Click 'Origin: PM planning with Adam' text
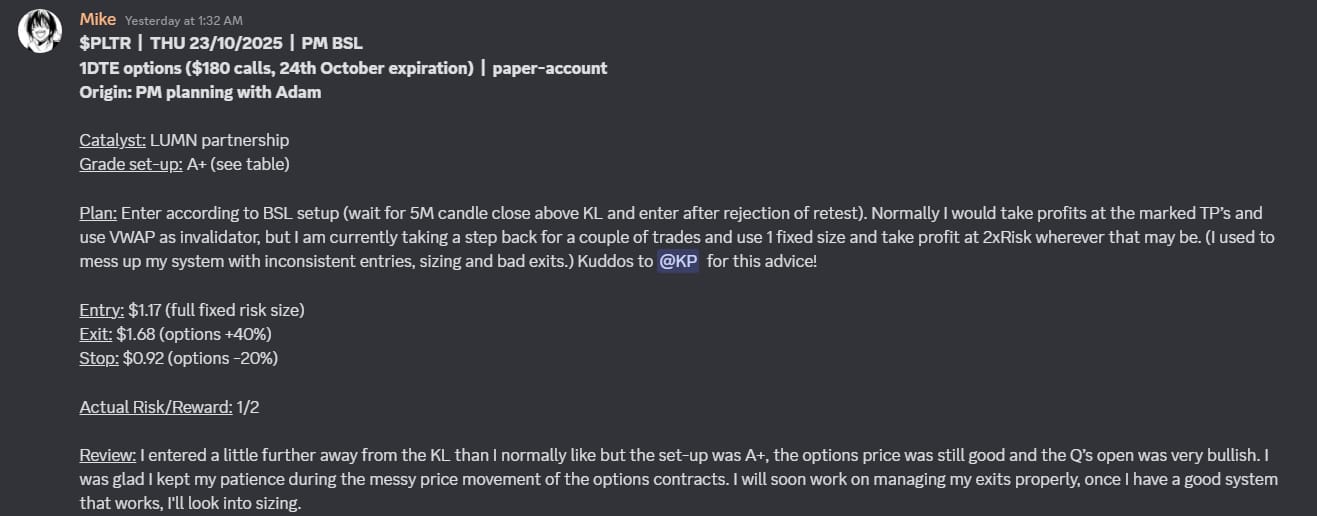This screenshot has height=516, width=1317. (200, 92)
